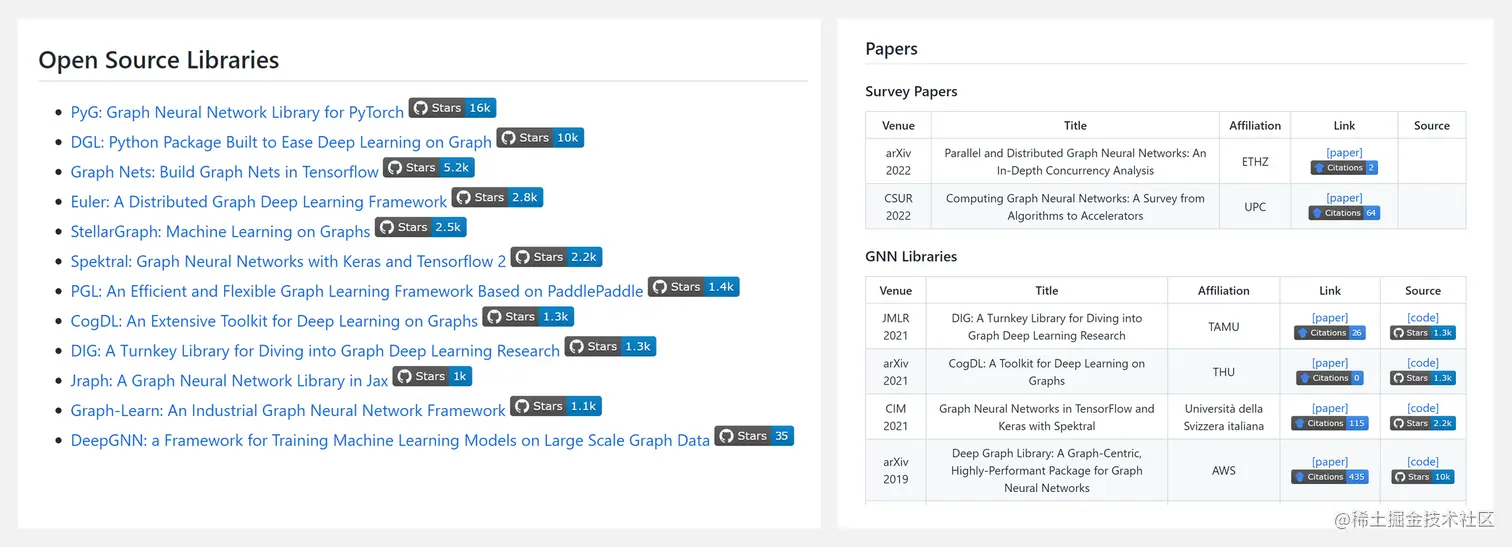The width and height of the screenshot is (1512, 547).
Task: Open CogDL Extensive Toolkit link
Action: click(x=274, y=321)
